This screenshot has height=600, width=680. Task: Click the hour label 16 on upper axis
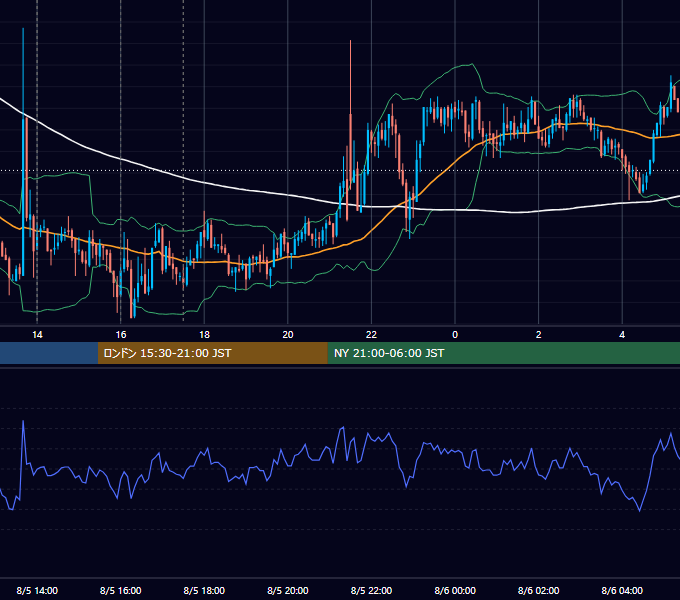tap(121, 335)
